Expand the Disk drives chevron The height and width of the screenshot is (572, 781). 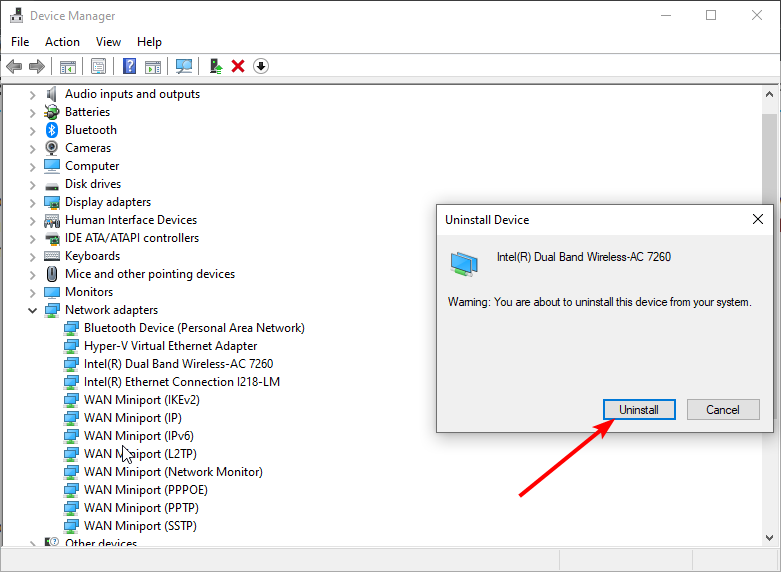click(x=32, y=185)
